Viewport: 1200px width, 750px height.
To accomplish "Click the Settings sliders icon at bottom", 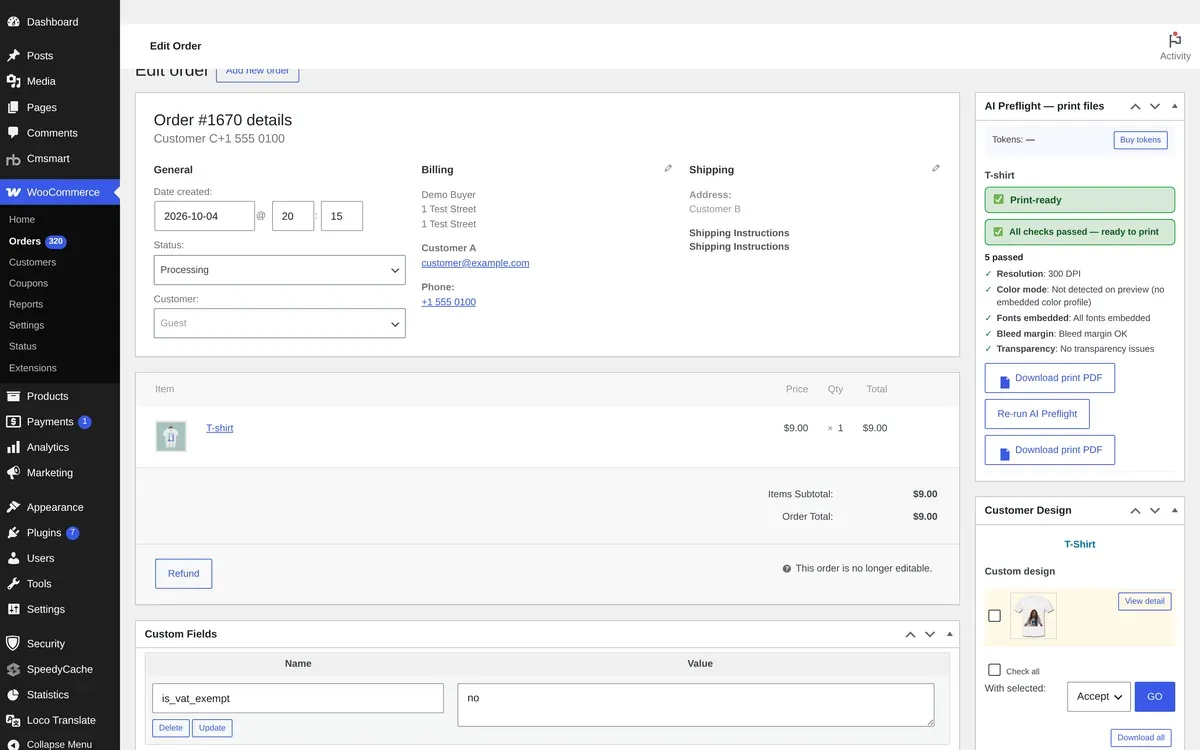I will [13, 609].
